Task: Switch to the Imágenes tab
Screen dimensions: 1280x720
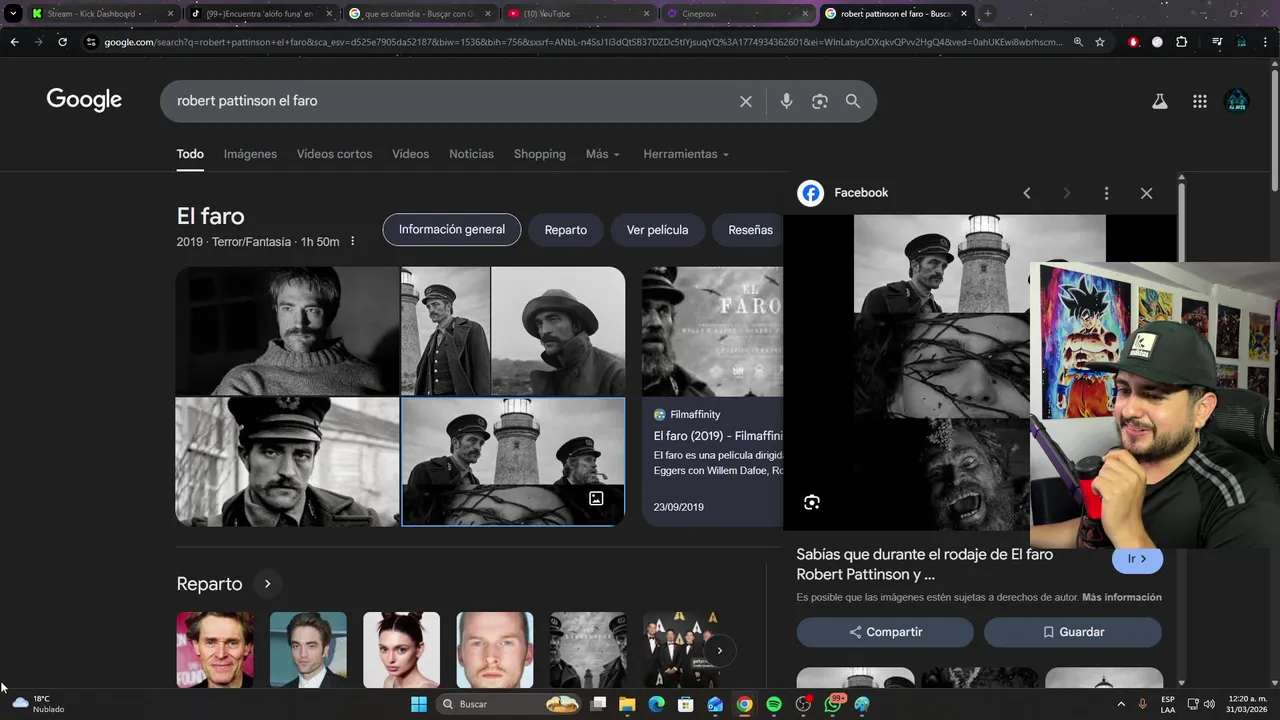Action: [x=250, y=154]
